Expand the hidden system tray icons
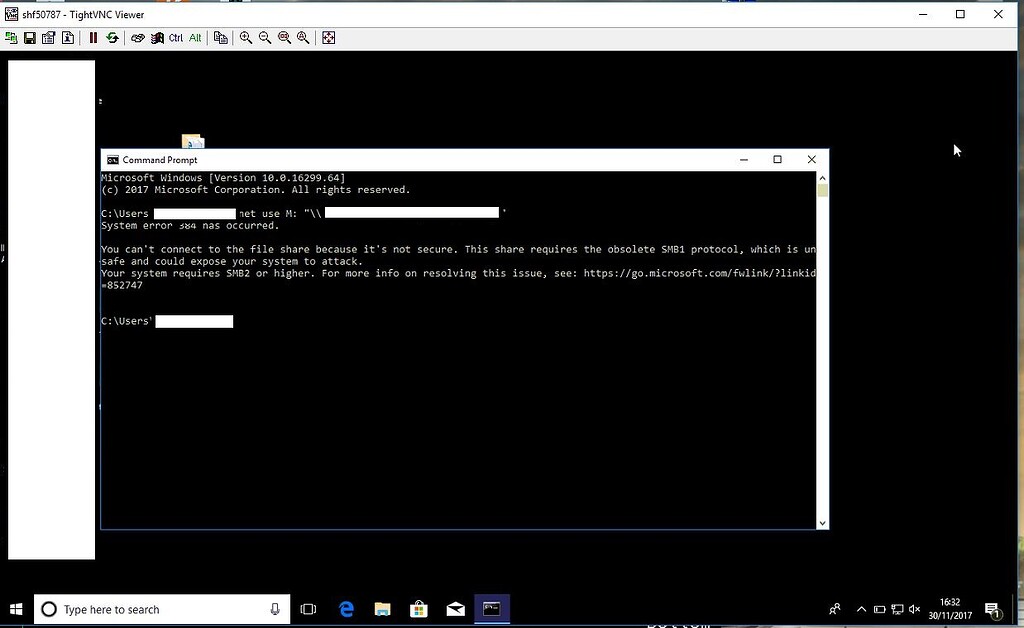This screenshot has width=1024, height=628. 861,609
